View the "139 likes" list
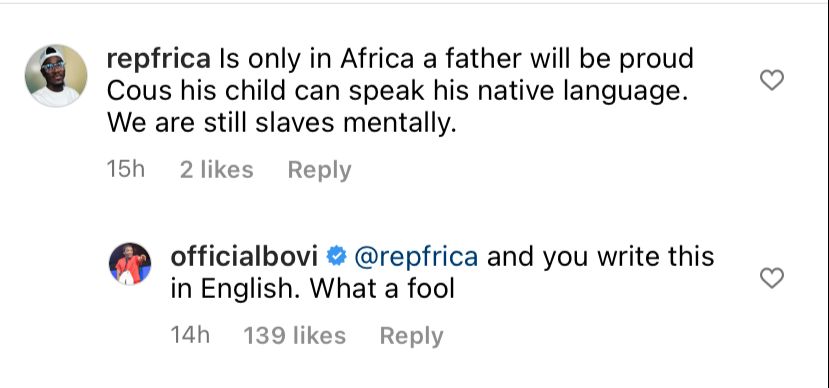829x388 pixels. (x=294, y=336)
